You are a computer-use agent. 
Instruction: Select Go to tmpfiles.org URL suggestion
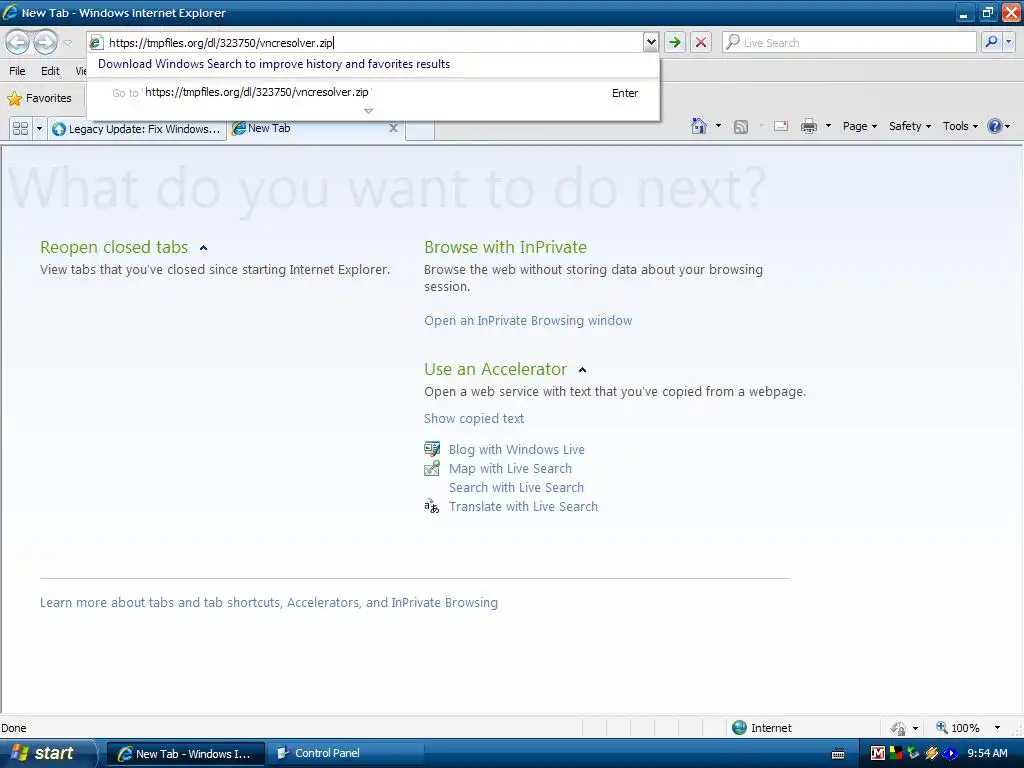coord(373,93)
